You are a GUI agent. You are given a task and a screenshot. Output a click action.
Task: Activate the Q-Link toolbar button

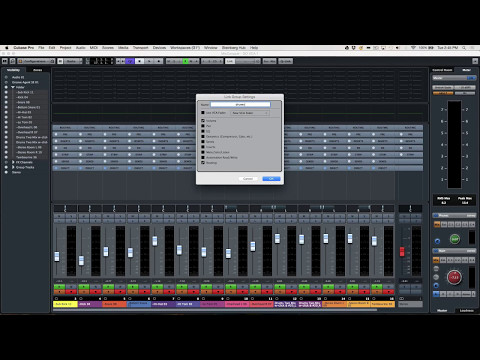pyautogui.click(x=286, y=61)
